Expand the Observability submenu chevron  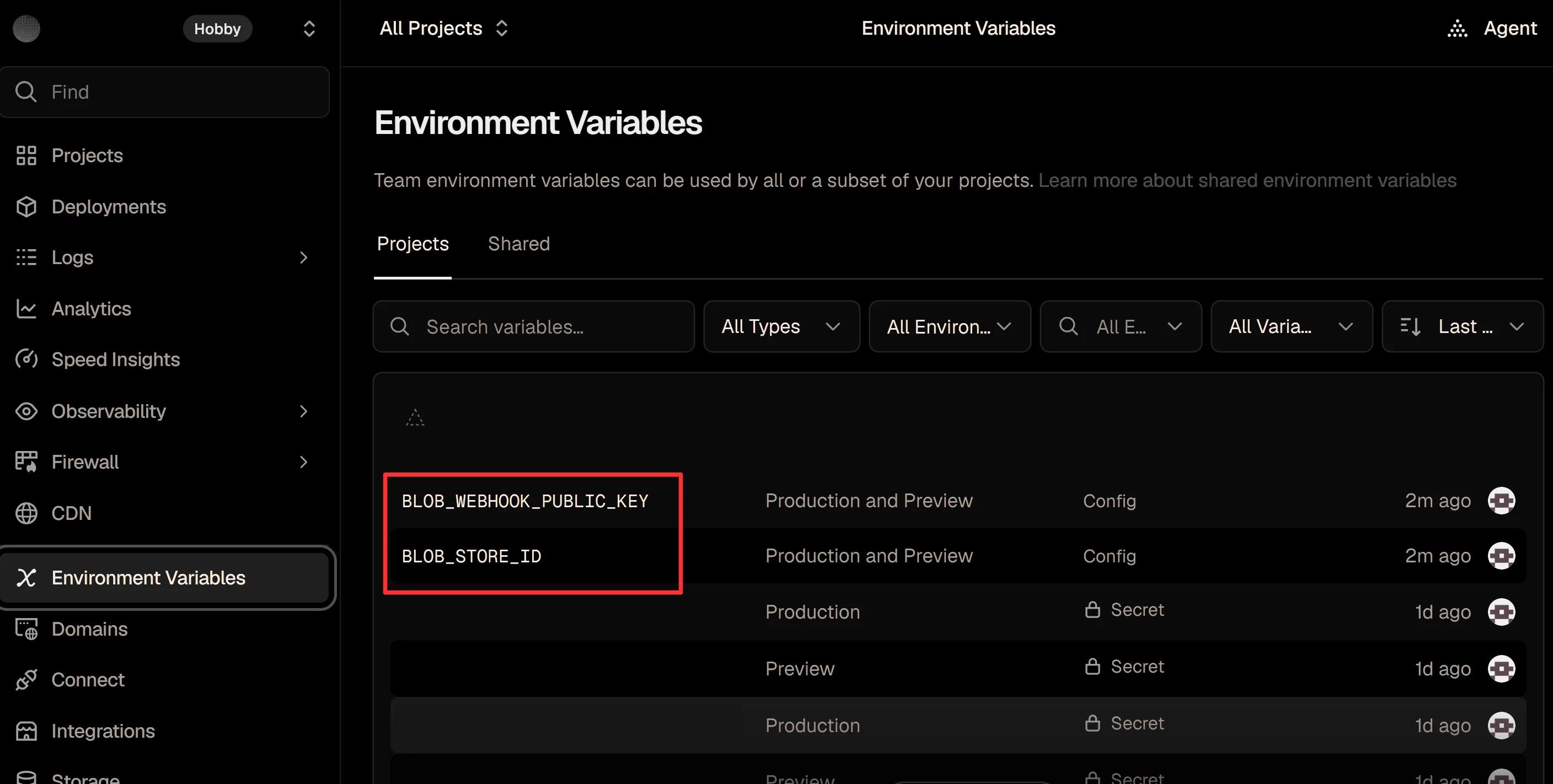303,411
